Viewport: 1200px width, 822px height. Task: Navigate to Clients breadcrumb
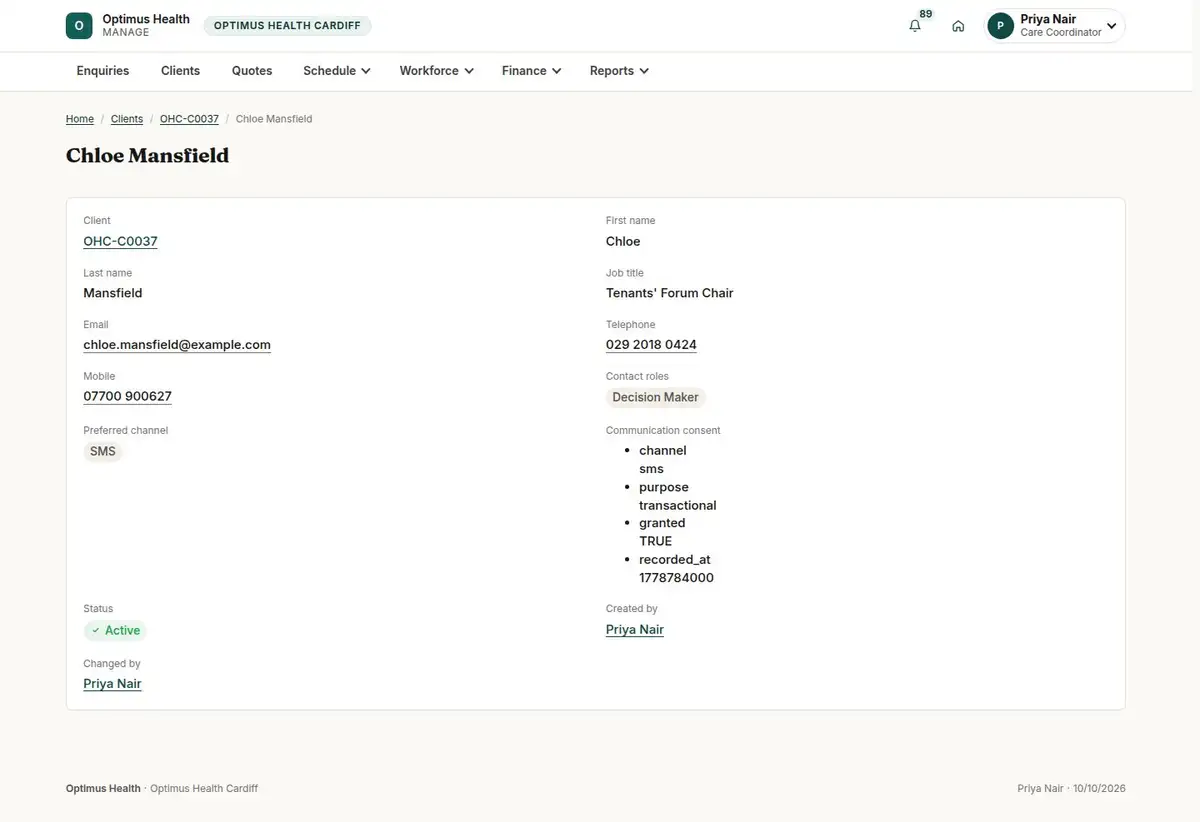[x=127, y=119]
